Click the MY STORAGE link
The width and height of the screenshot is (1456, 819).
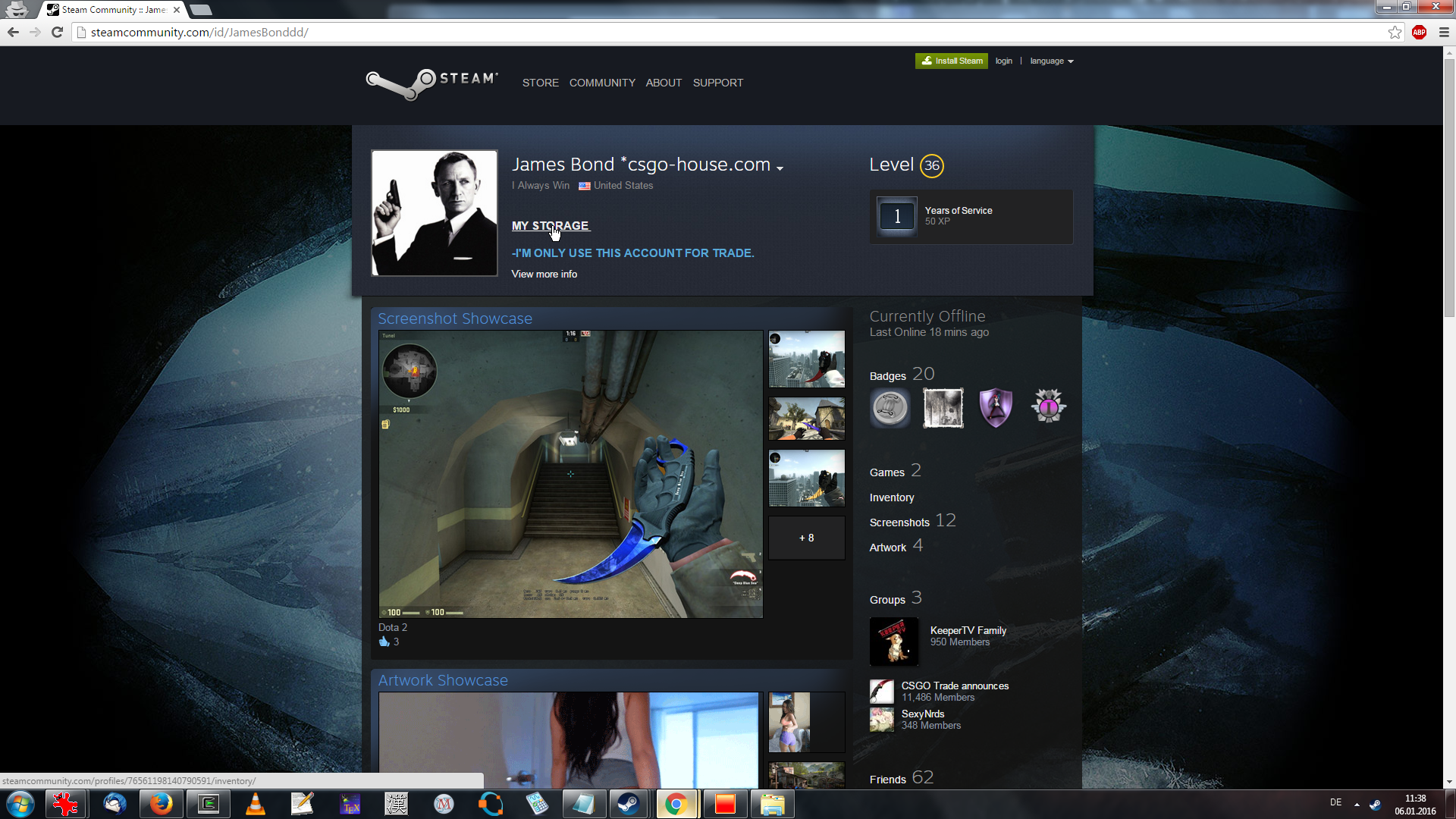pyautogui.click(x=550, y=225)
